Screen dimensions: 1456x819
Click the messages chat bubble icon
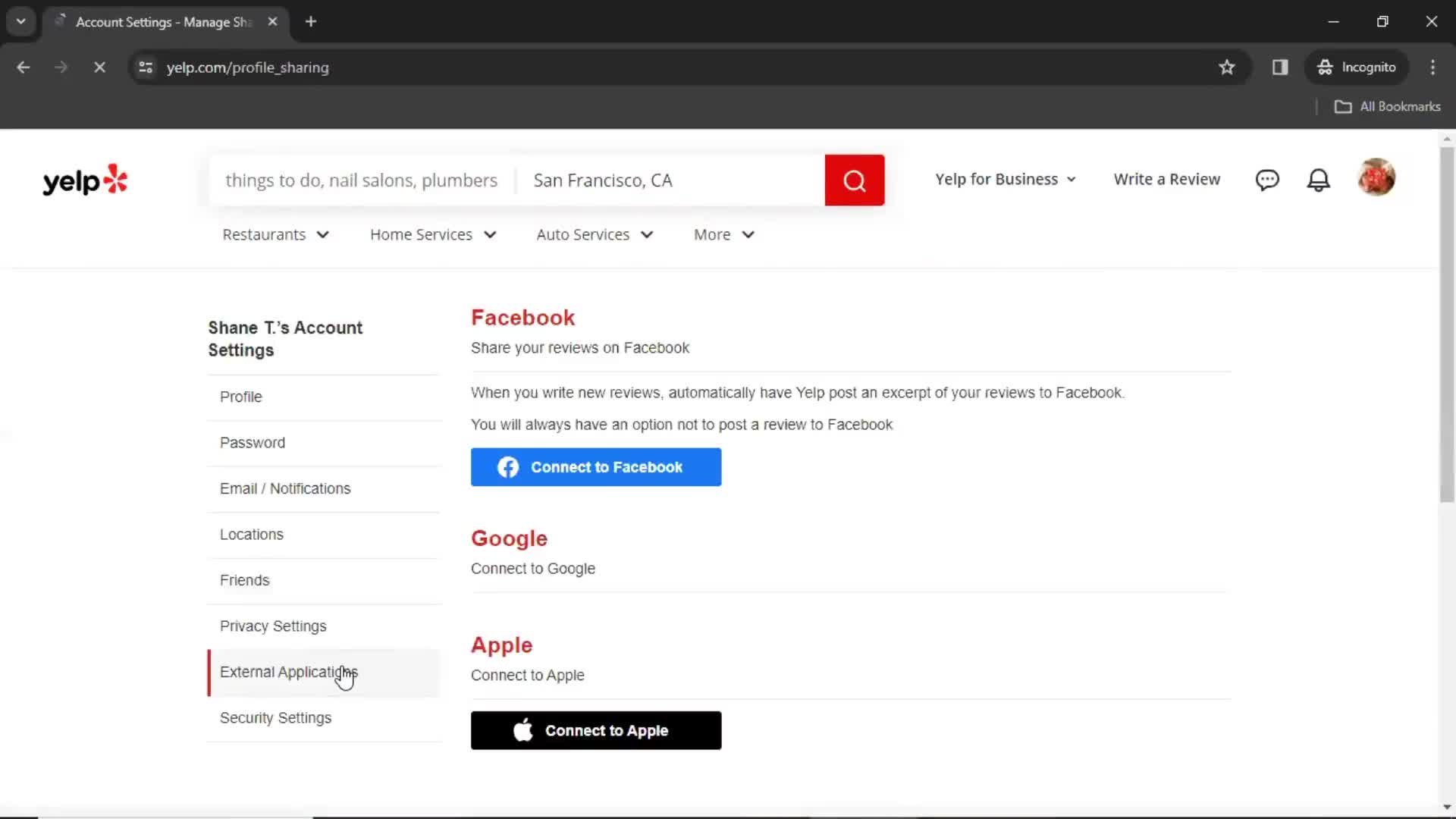point(1267,179)
